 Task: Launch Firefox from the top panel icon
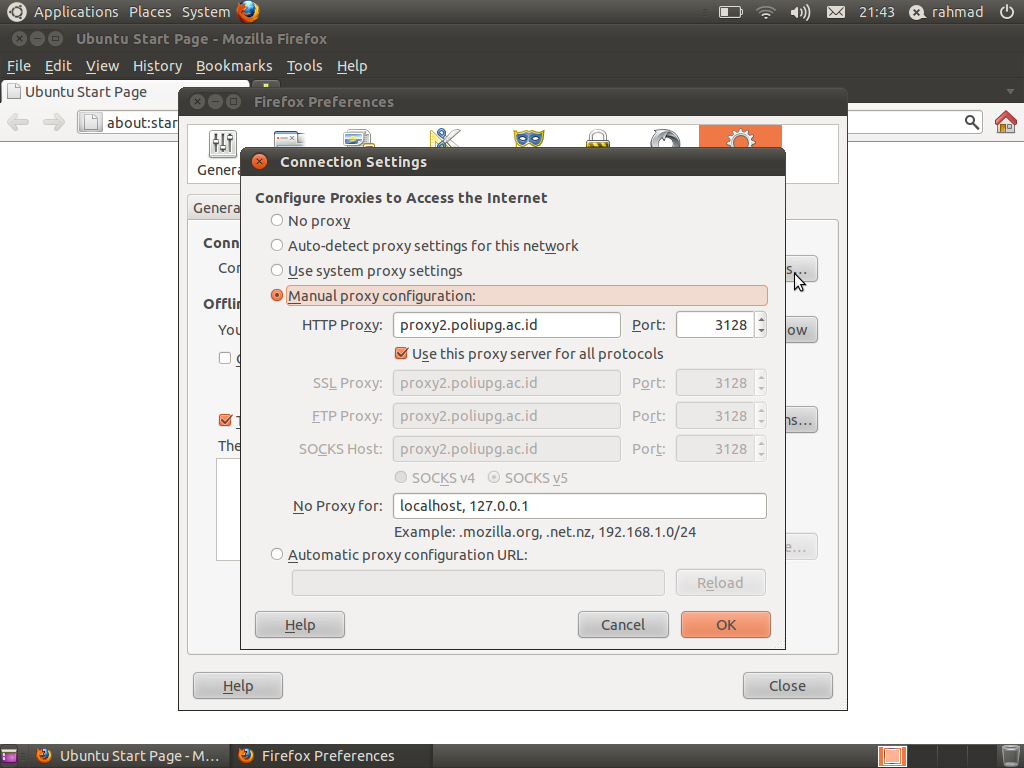point(248,12)
